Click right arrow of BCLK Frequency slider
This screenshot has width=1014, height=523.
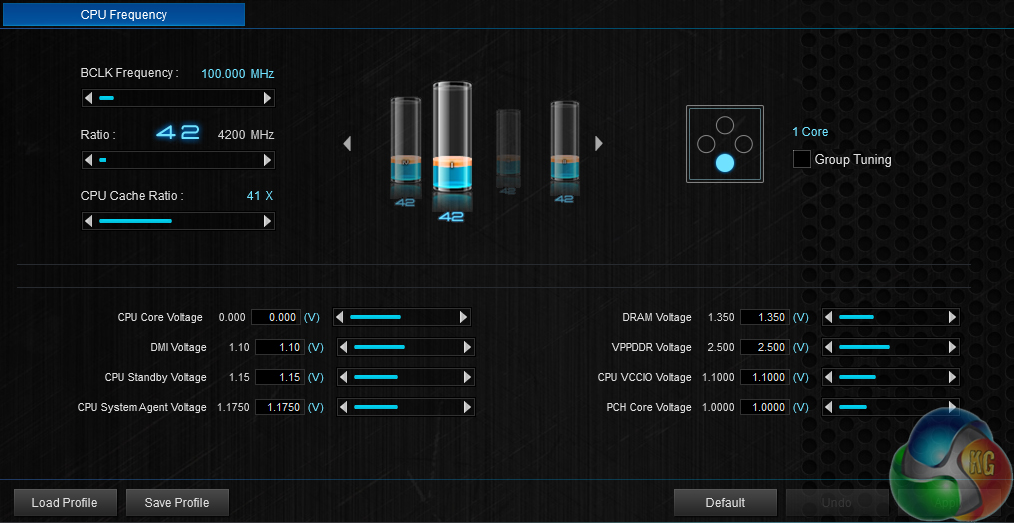click(267, 98)
